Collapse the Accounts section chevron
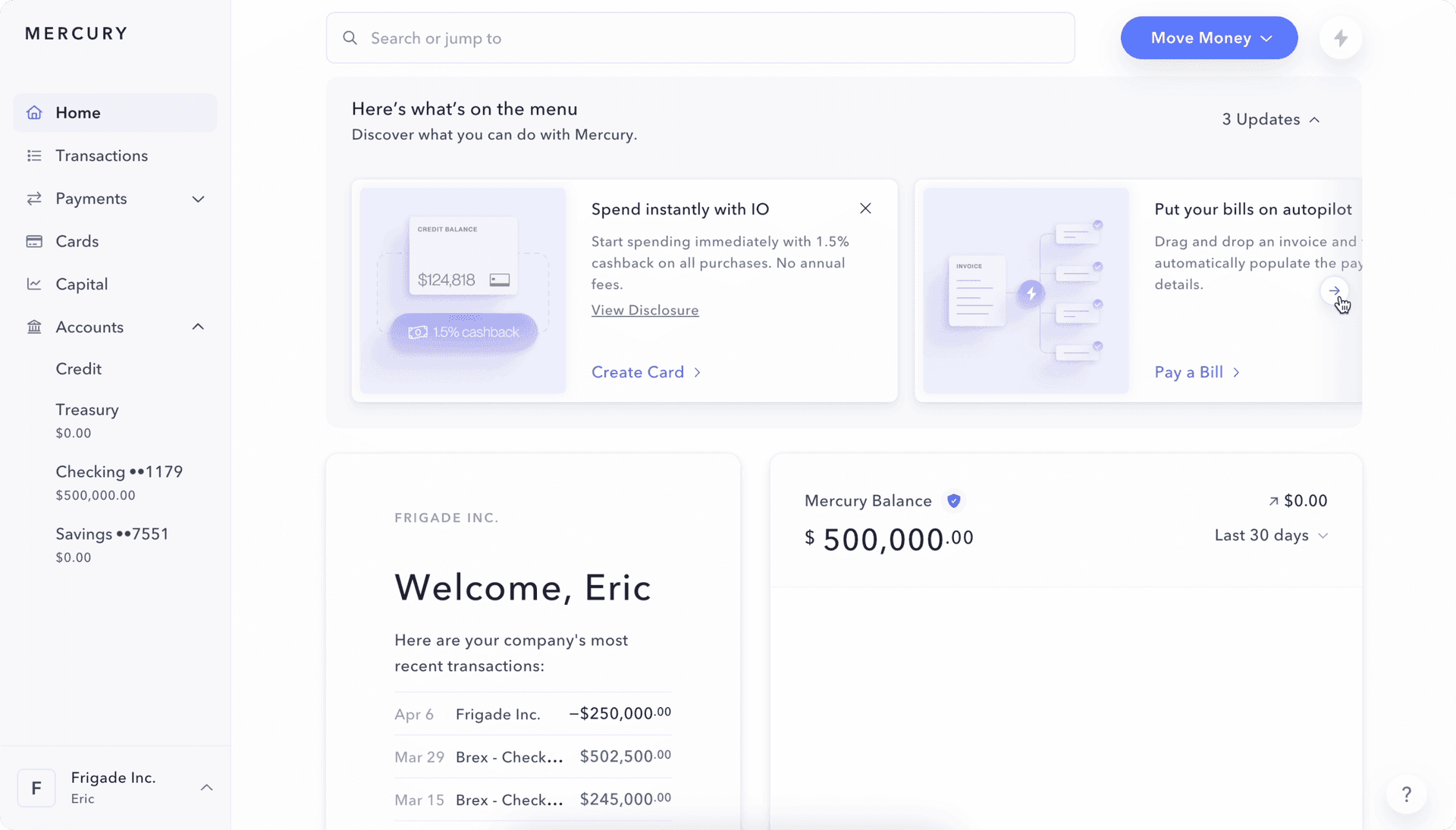 tap(199, 327)
